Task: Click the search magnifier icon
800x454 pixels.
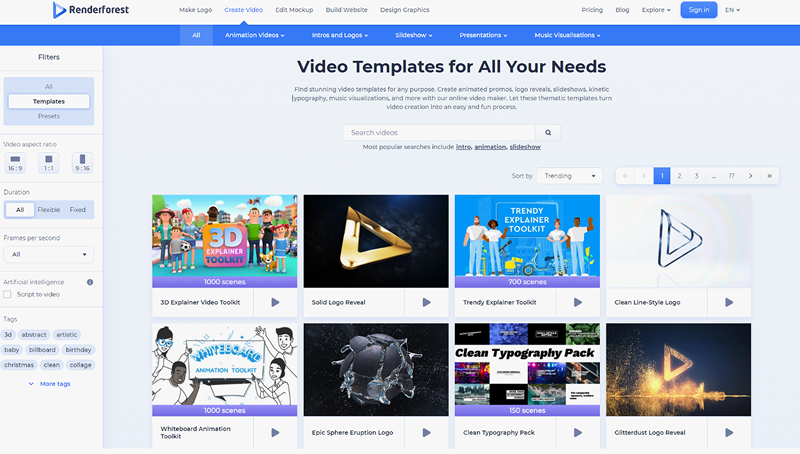Action: [547, 132]
